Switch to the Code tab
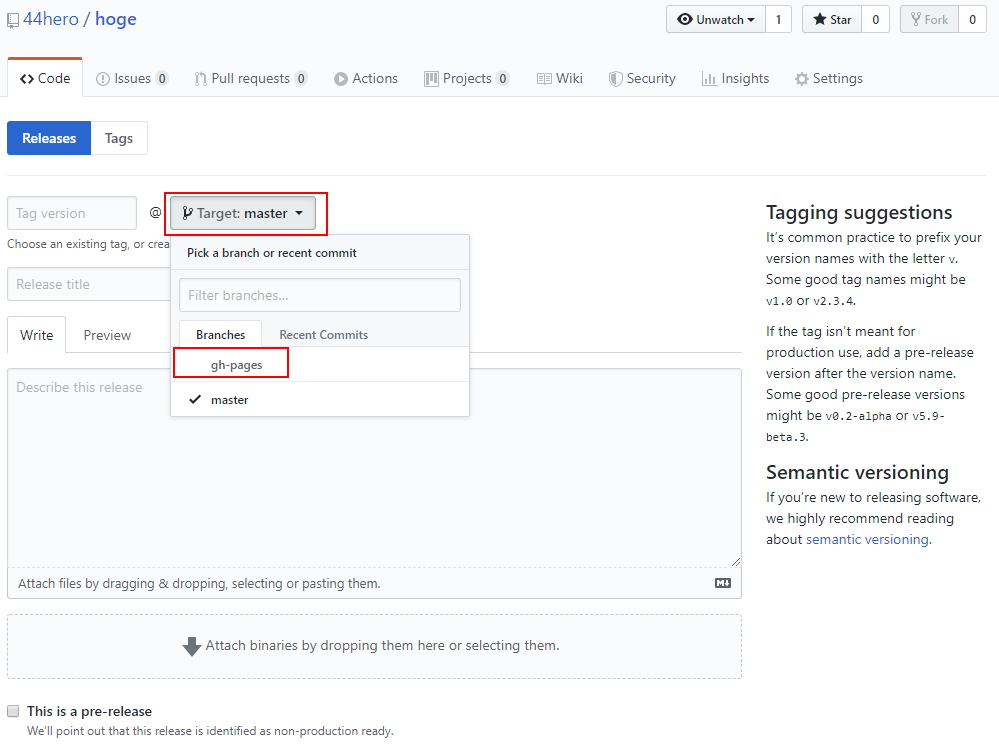Image resolution: width=999 pixels, height=752 pixels. [x=45, y=78]
